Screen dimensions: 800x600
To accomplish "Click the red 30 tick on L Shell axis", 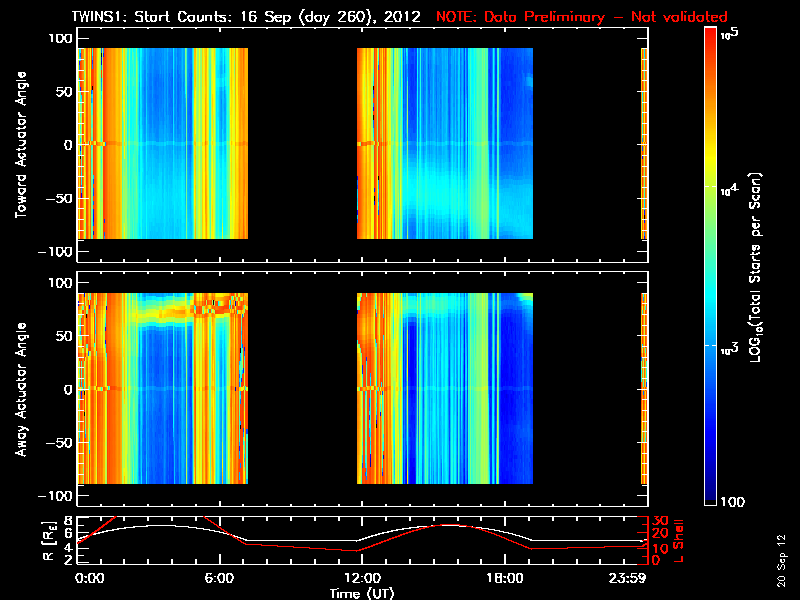I will click(660, 521).
